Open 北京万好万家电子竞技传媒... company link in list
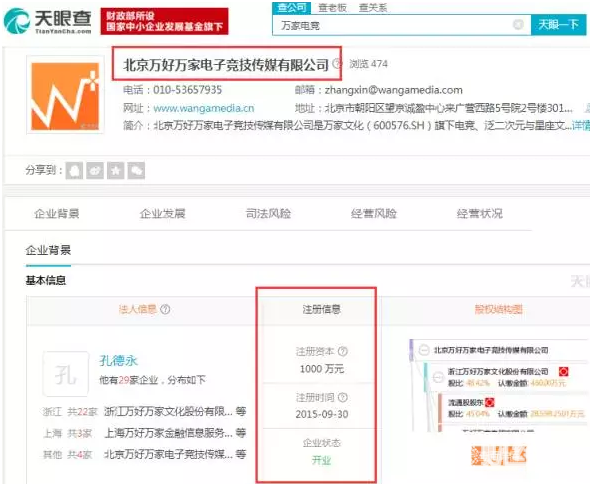592x486 pixels. pos(168,454)
